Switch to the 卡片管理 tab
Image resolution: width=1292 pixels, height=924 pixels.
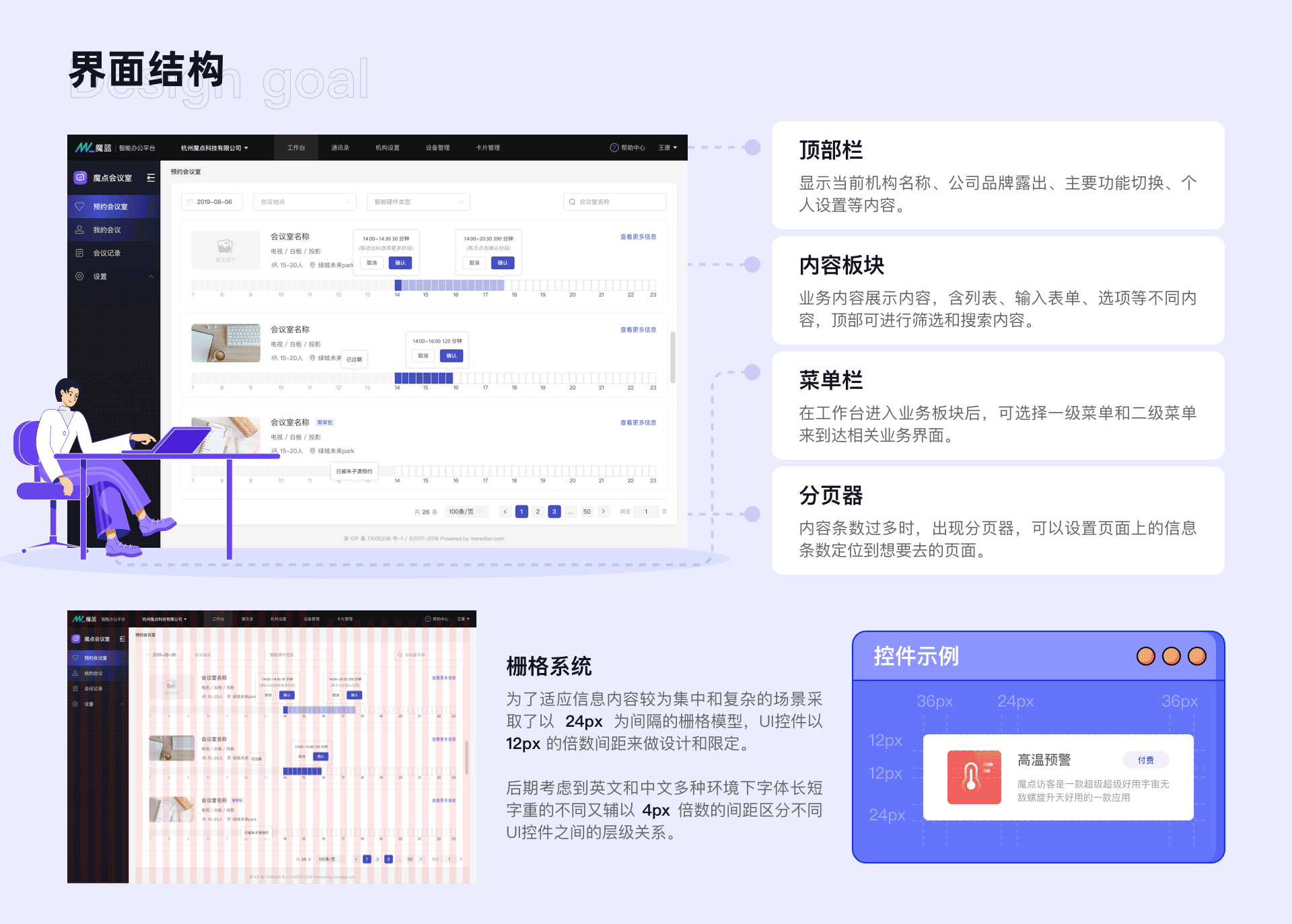point(488,147)
